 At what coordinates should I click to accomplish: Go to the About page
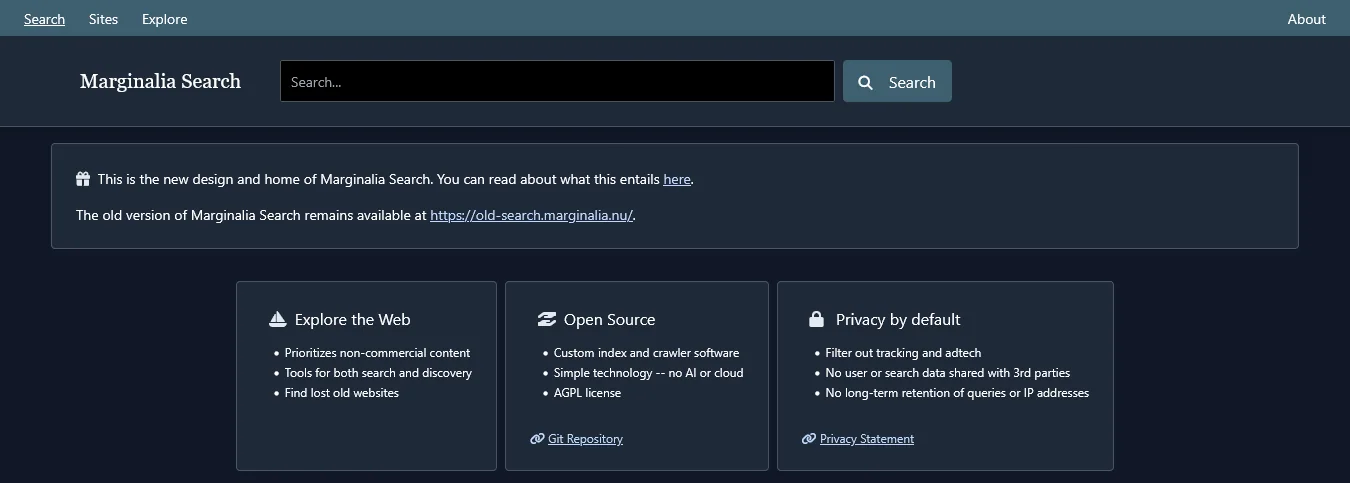coord(1306,19)
